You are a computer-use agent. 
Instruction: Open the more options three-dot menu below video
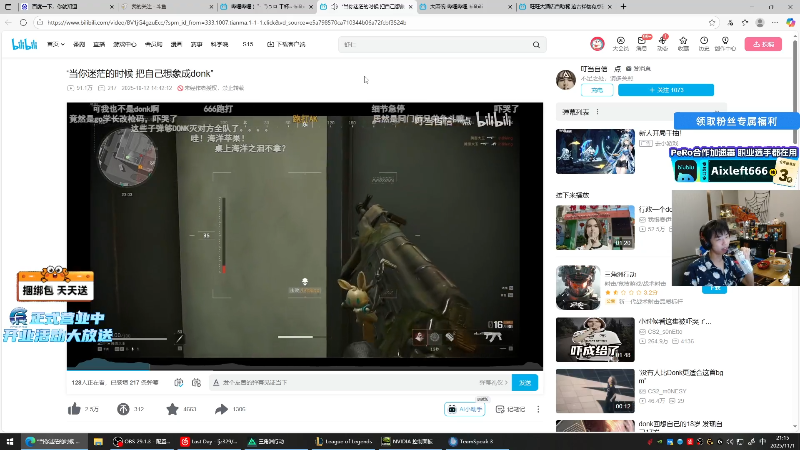[x=538, y=409]
